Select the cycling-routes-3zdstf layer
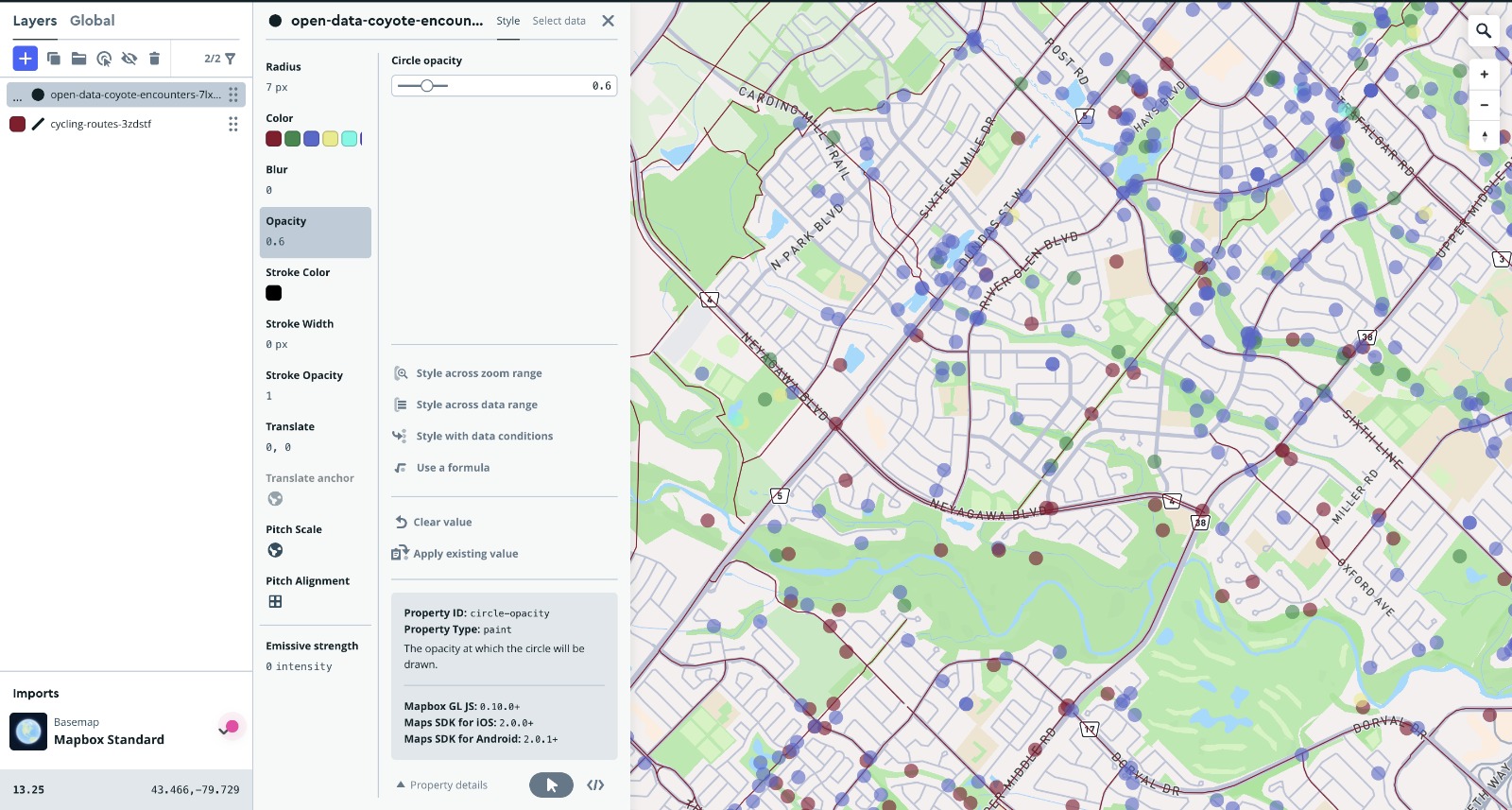 [x=100, y=124]
